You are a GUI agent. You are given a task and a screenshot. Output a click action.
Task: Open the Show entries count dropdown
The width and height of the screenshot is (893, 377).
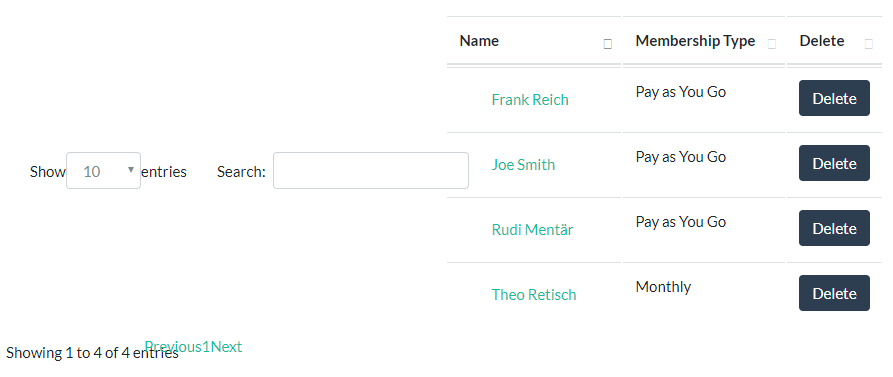pyautogui.click(x=103, y=170)
